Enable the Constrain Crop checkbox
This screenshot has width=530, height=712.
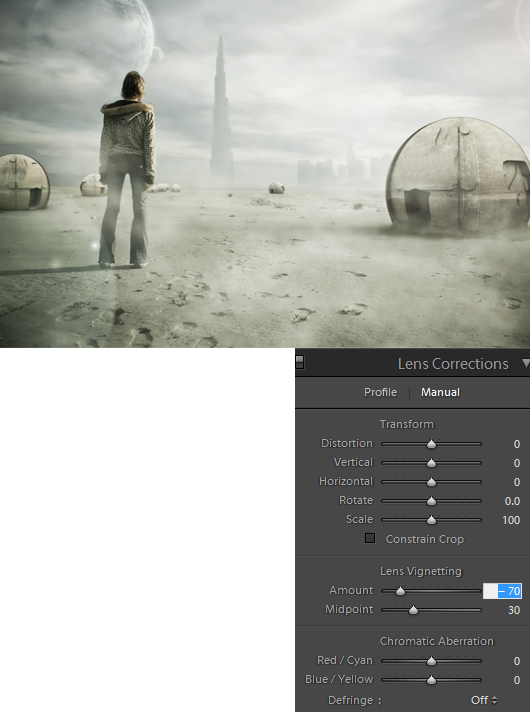tap(370, 539)
